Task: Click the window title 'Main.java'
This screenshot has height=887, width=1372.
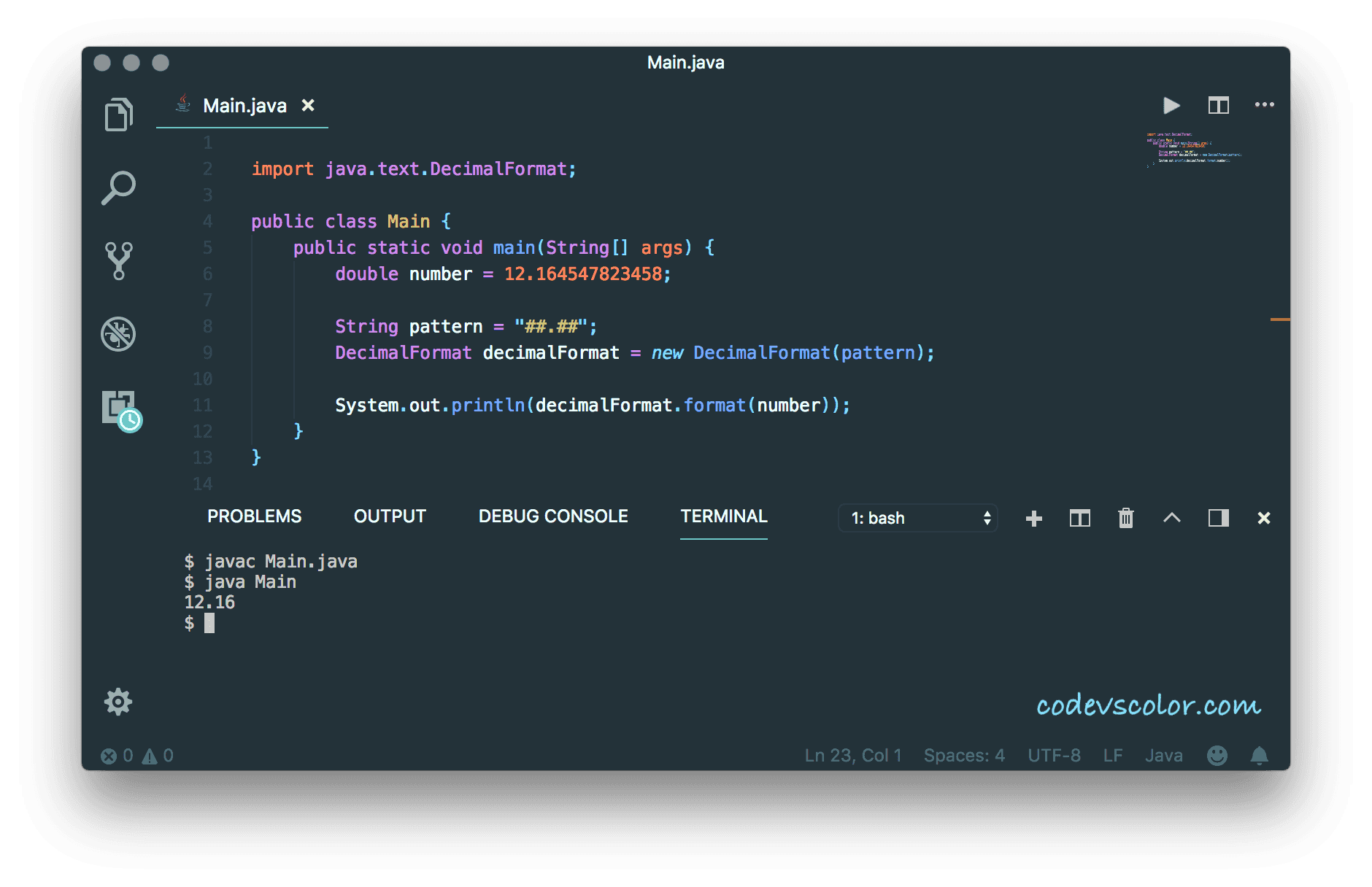Action: click(686, 63)
